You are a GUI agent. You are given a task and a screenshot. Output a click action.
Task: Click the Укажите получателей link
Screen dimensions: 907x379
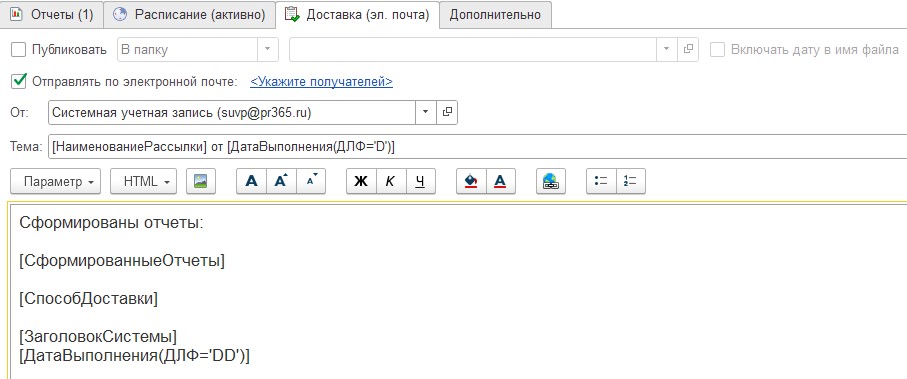(x=321, y=82)
